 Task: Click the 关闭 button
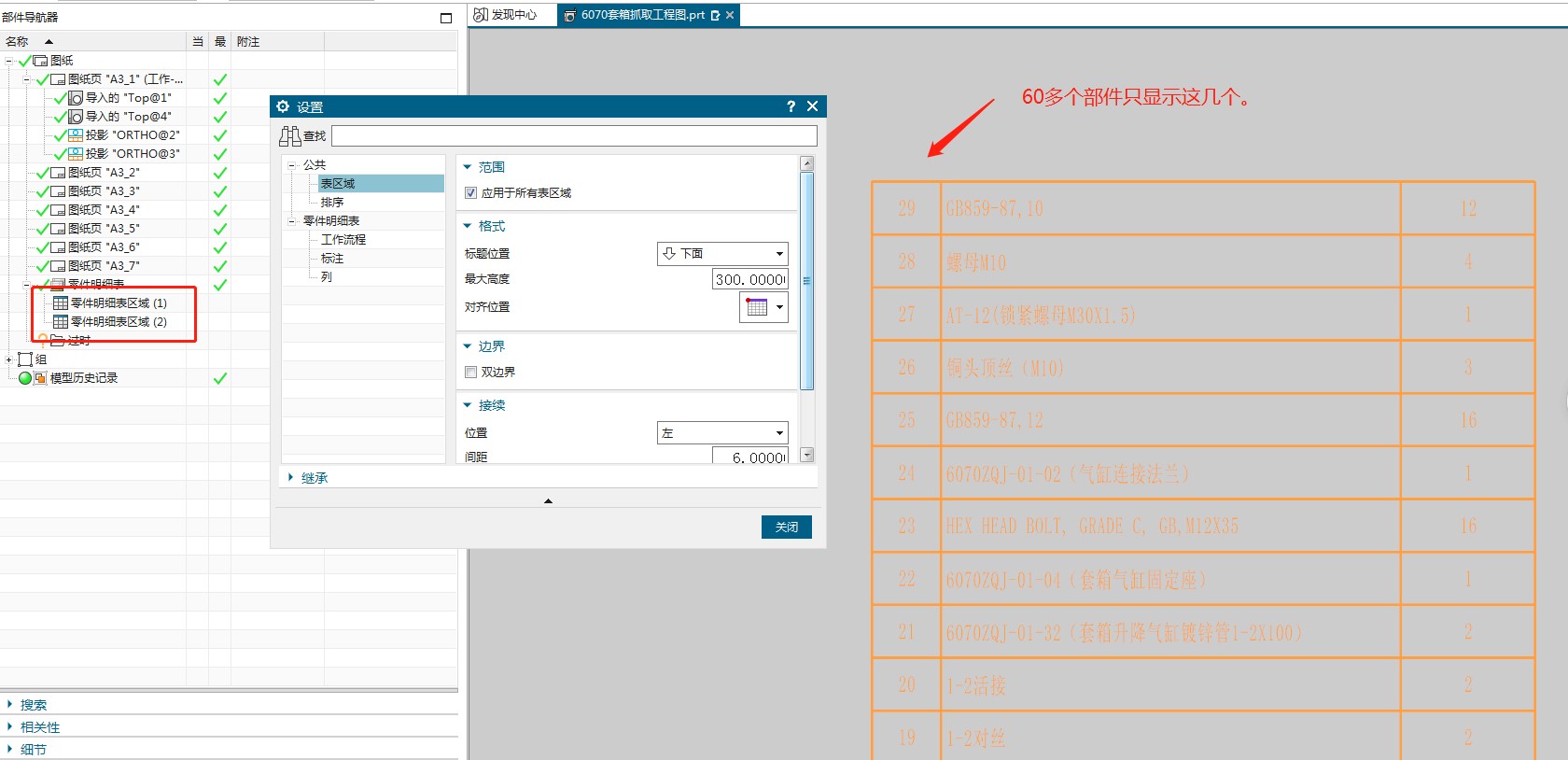(787, 528)
